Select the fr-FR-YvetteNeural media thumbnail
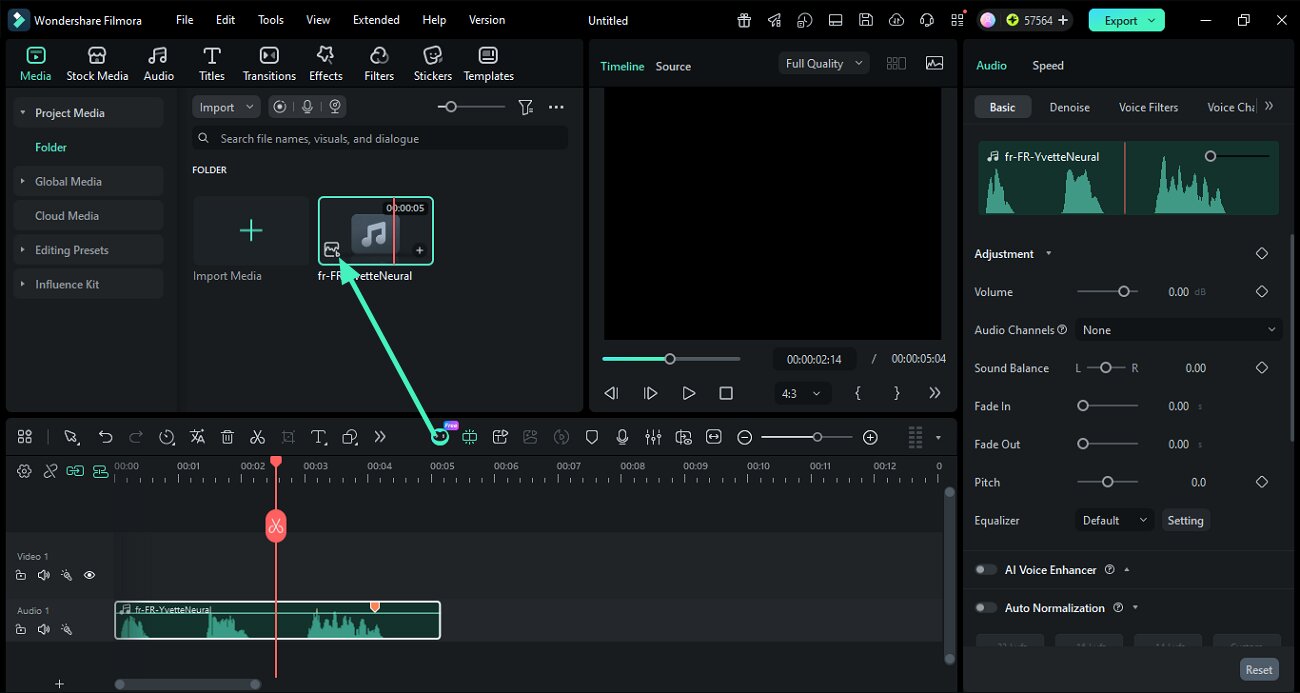This screenshot has height=693, width=1300. [x=376, y=231]
